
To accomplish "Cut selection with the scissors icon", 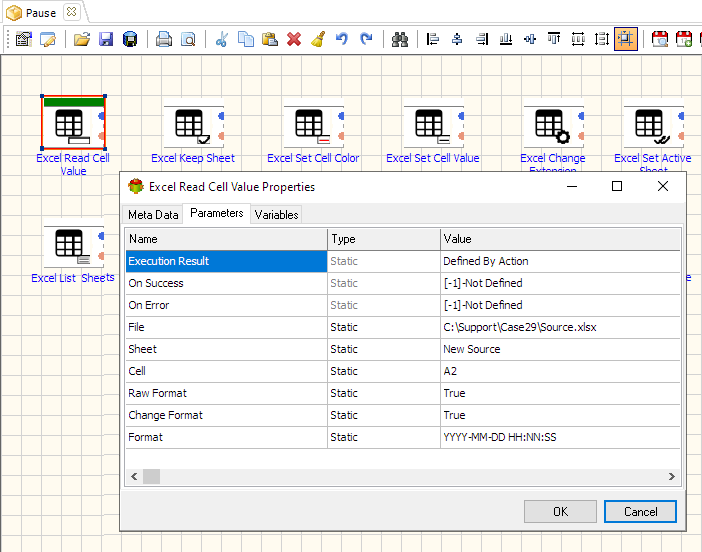I will tap(222, 39).
